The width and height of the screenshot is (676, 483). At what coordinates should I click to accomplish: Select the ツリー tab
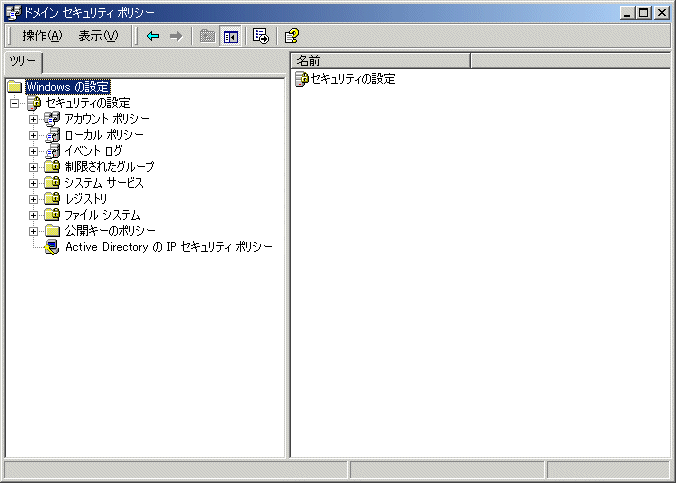(23, 62)
